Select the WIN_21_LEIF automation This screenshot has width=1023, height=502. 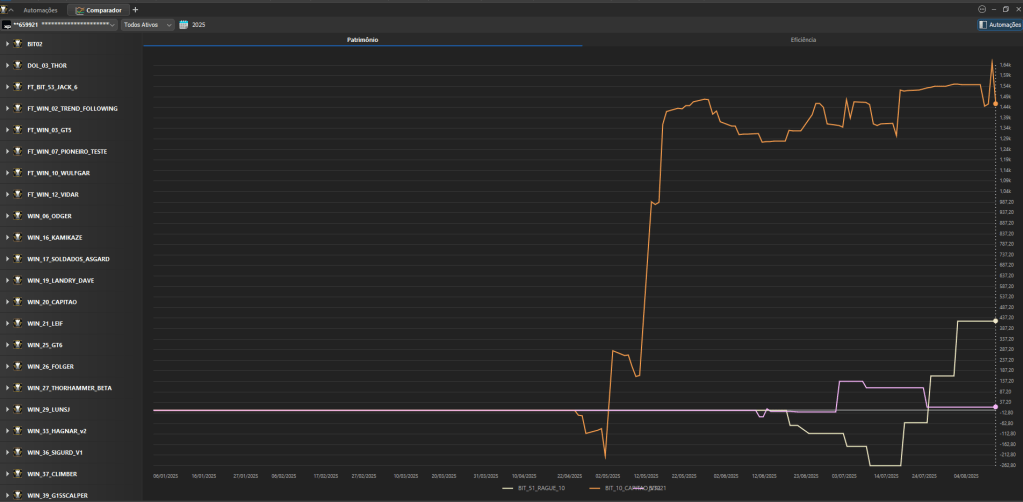tap(45, 323)
